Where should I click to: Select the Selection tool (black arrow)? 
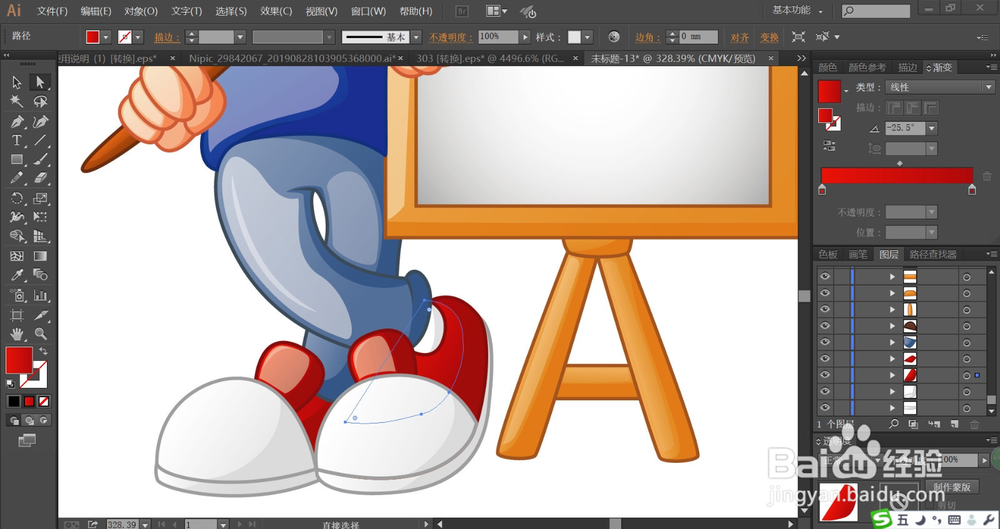pos(17,82)
